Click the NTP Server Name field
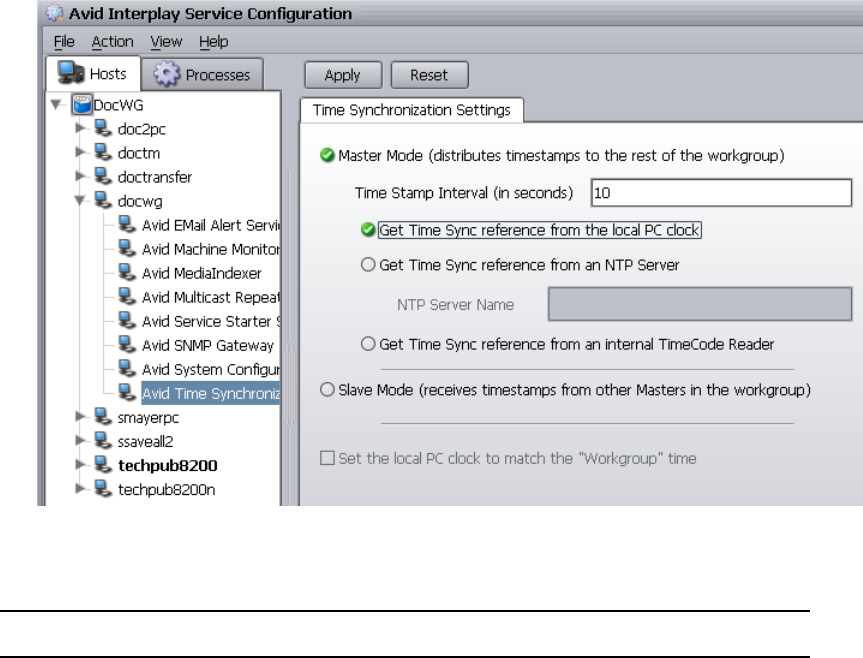 tap(700, 304)
